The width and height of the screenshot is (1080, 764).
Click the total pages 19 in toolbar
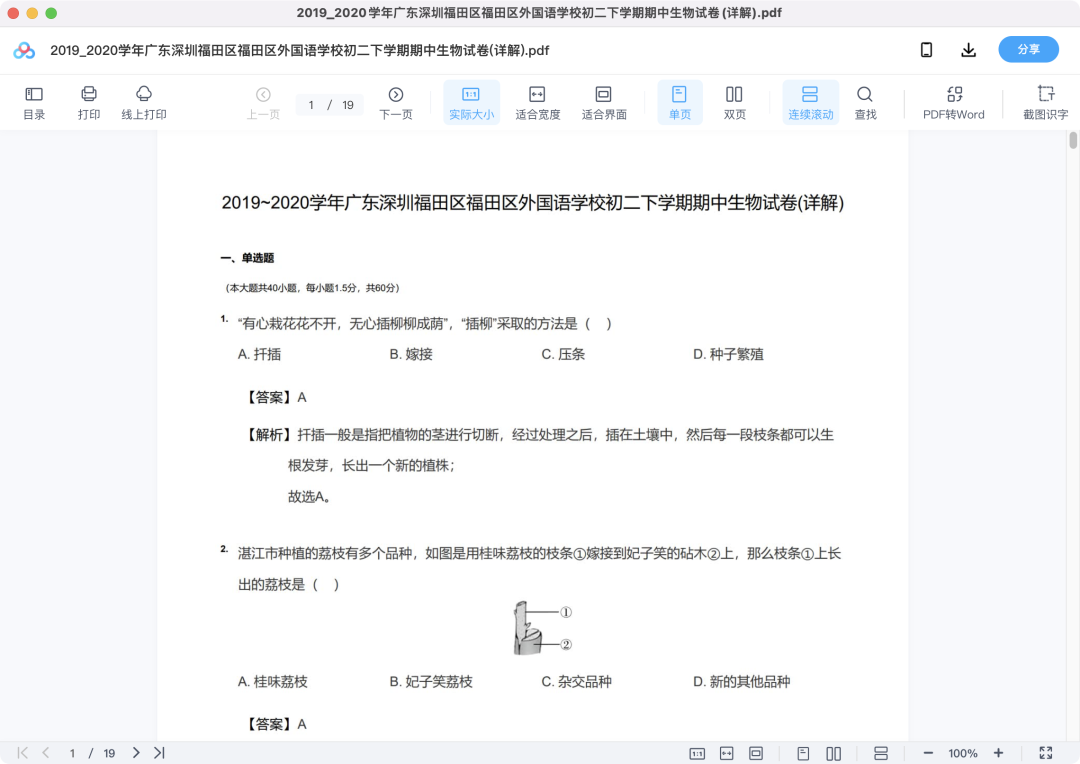(348, 105)
